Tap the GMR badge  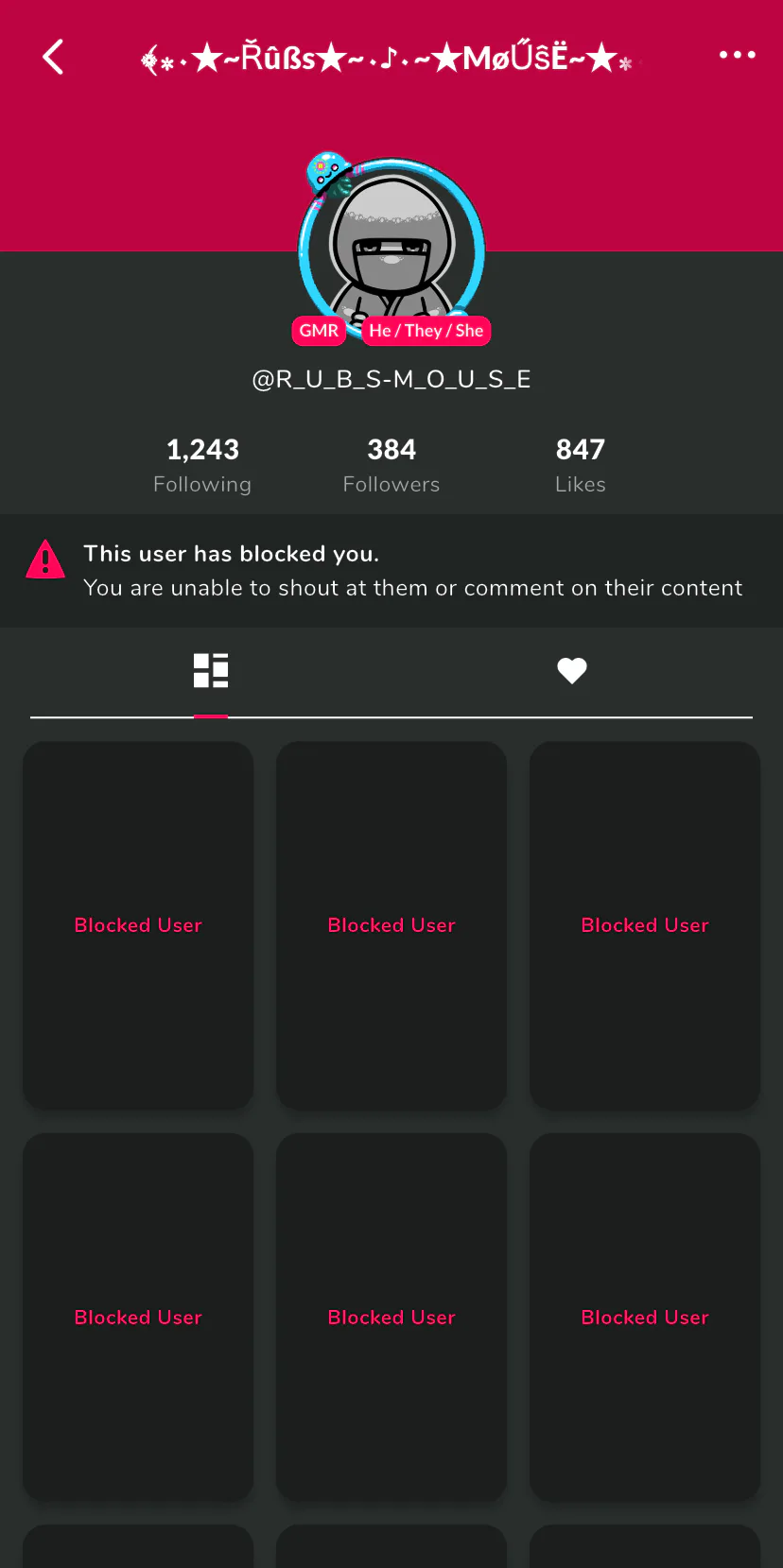tap(319, 331)
